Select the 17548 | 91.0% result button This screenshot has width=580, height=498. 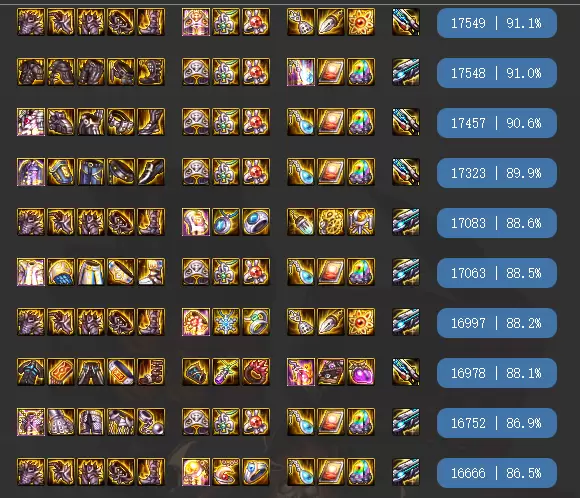497,73
